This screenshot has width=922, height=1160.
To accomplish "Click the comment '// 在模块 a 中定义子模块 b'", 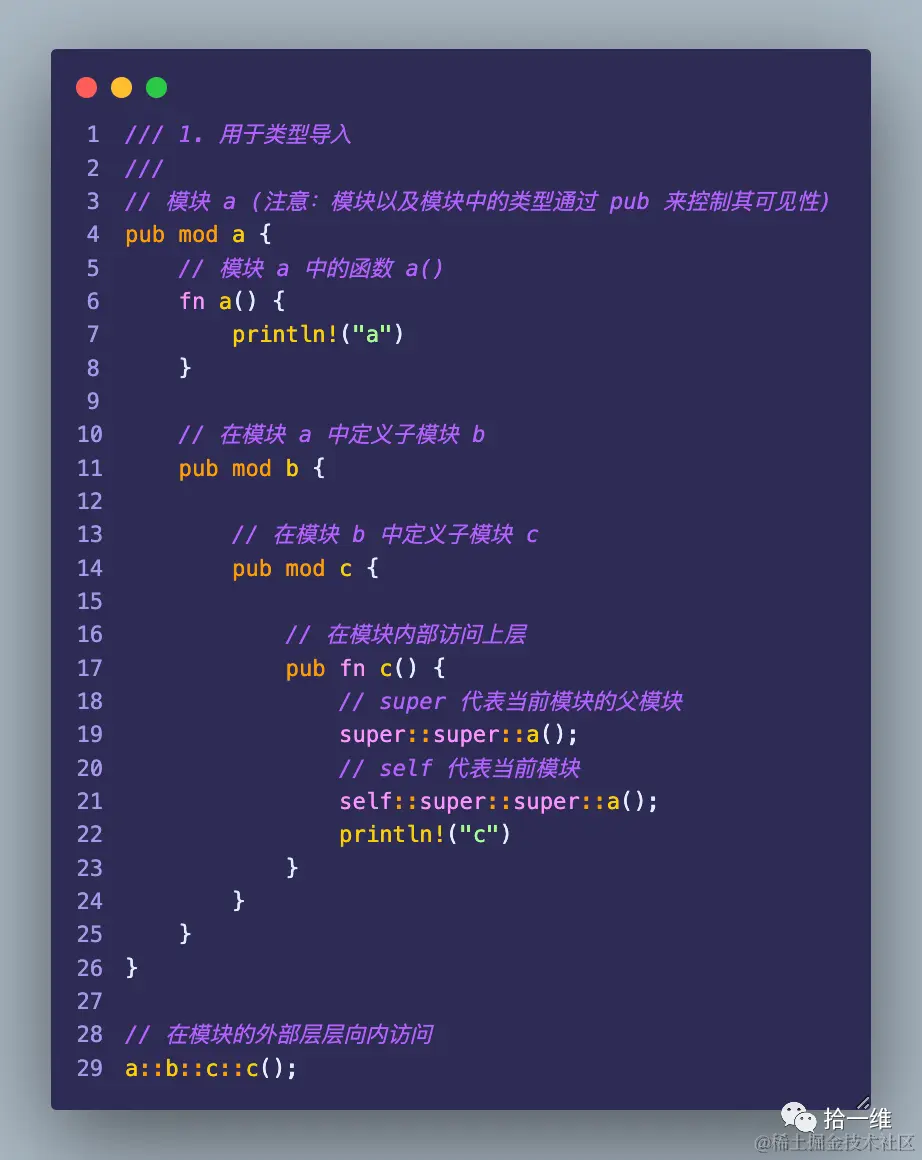I will 332,434.
